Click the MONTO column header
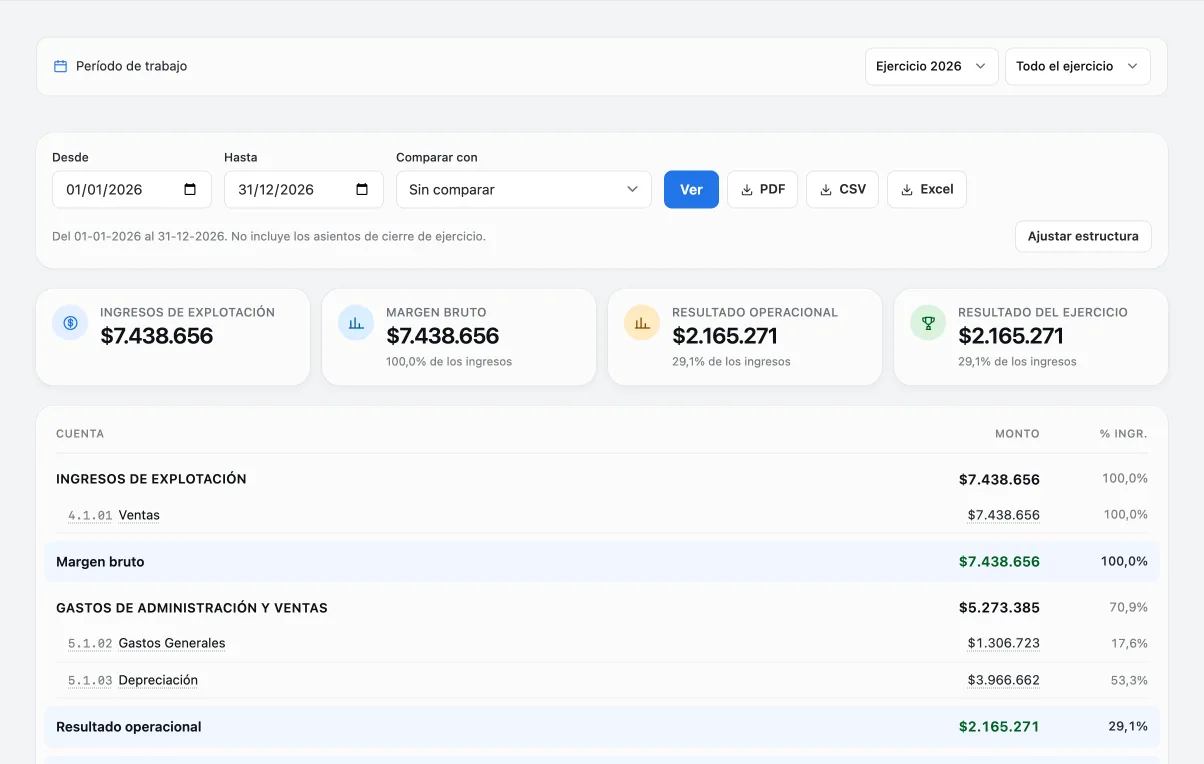This screenshot has width=1204, height=764. point(1017,434)
